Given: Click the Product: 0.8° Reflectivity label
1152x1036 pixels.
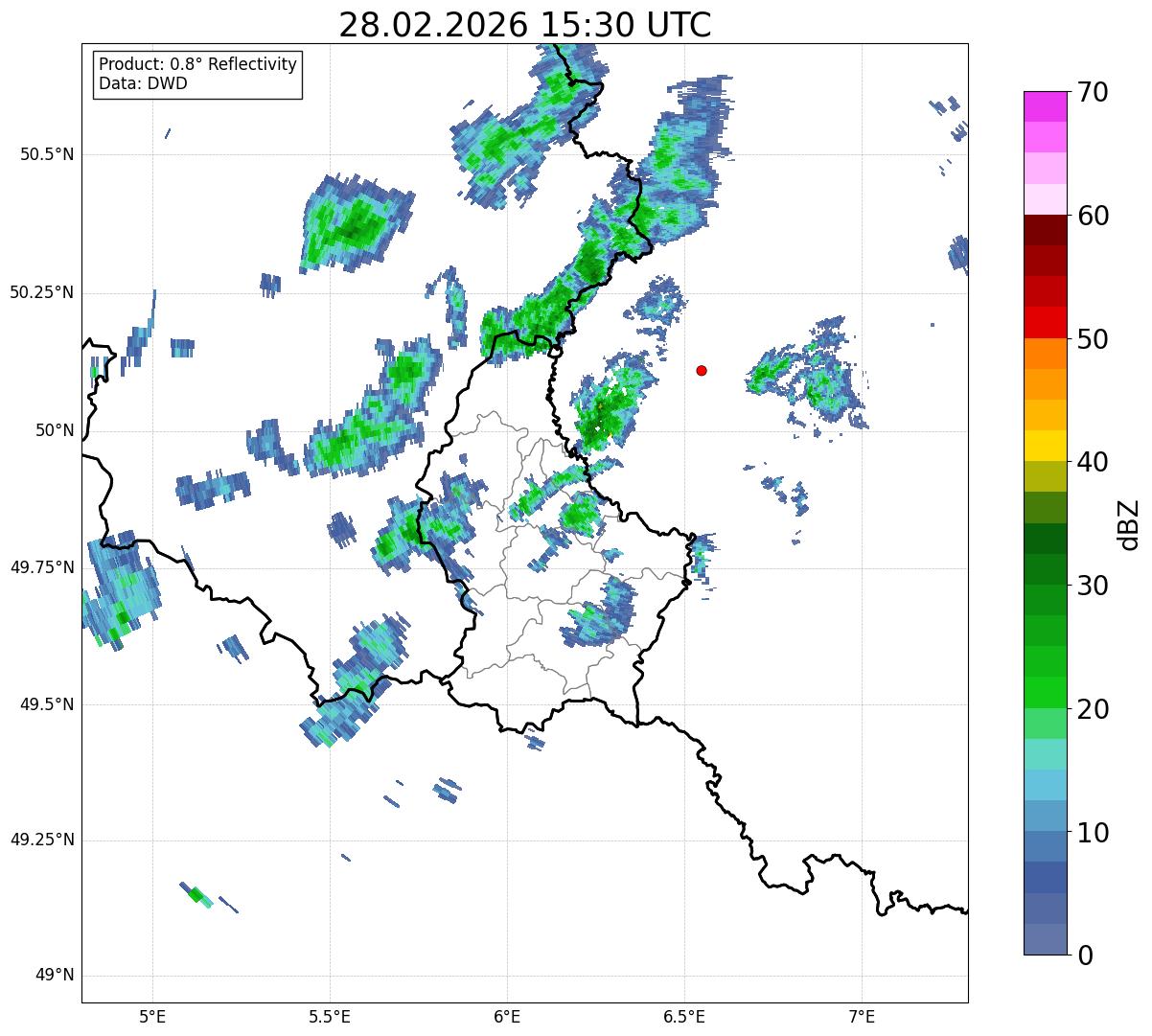Looking at the screenshot, I should (x=198, y=64).
